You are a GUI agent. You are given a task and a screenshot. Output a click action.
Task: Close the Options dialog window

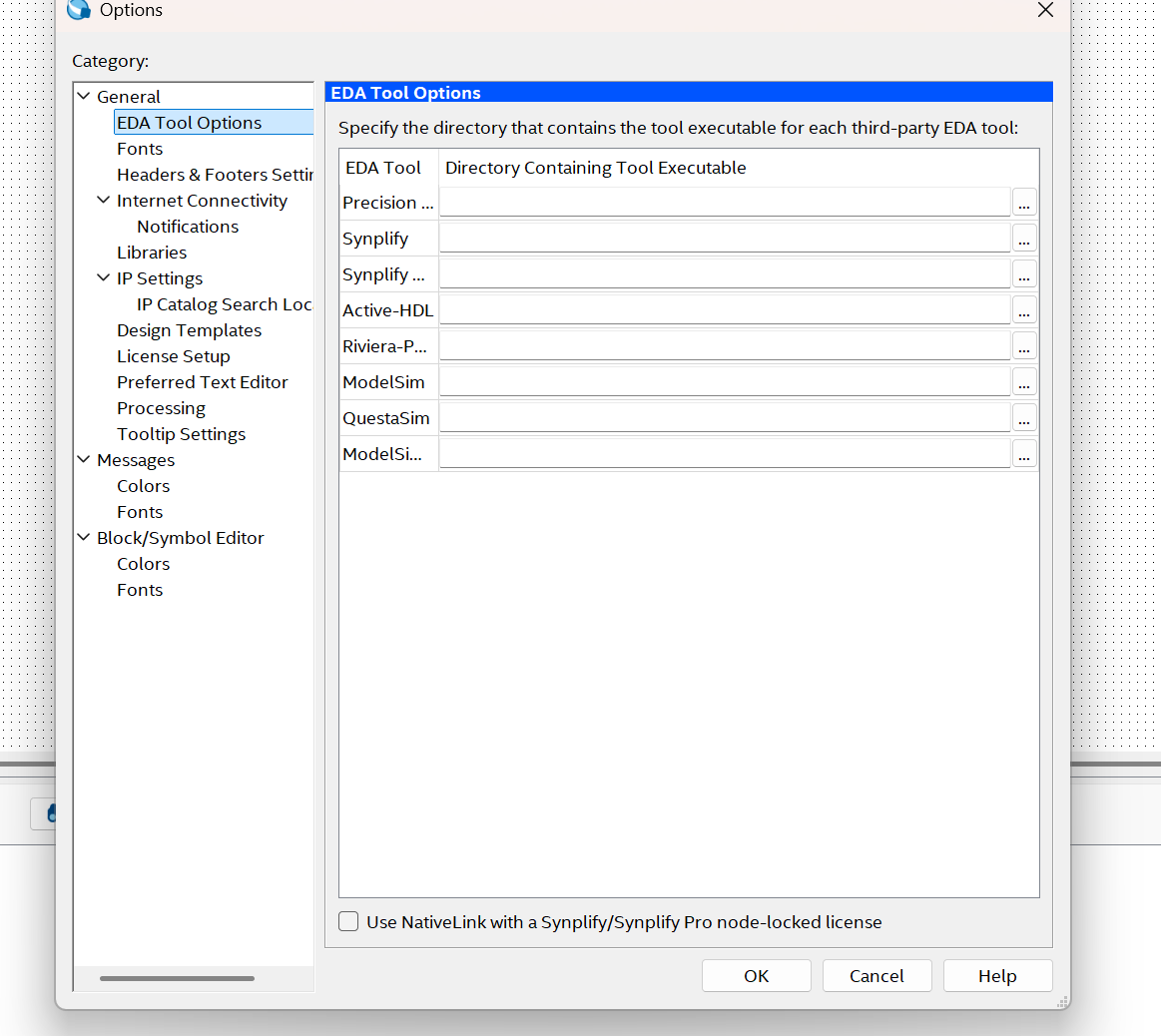[x=1045, y=10]
